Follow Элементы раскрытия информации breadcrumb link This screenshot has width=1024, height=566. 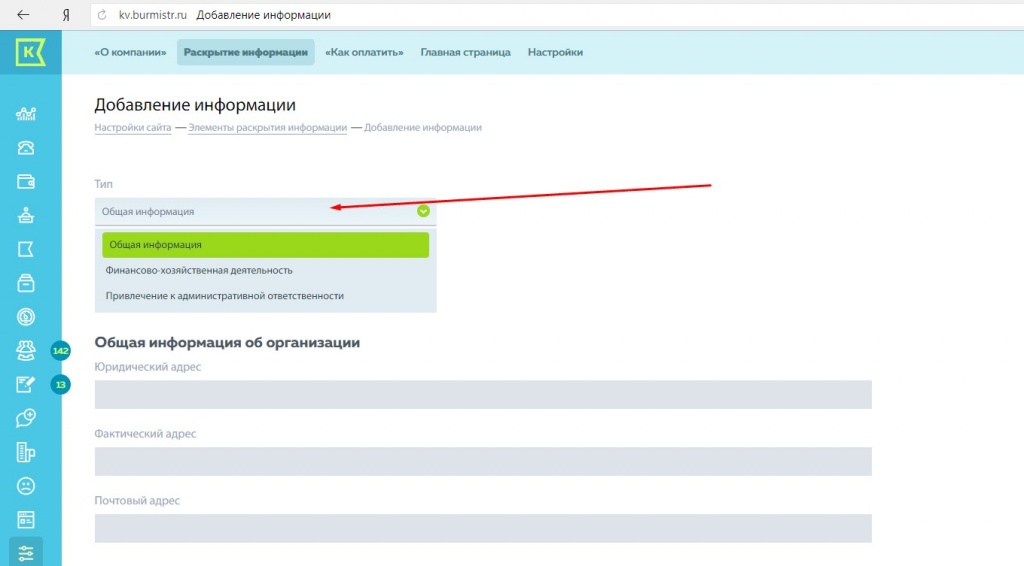click(268, 128)
